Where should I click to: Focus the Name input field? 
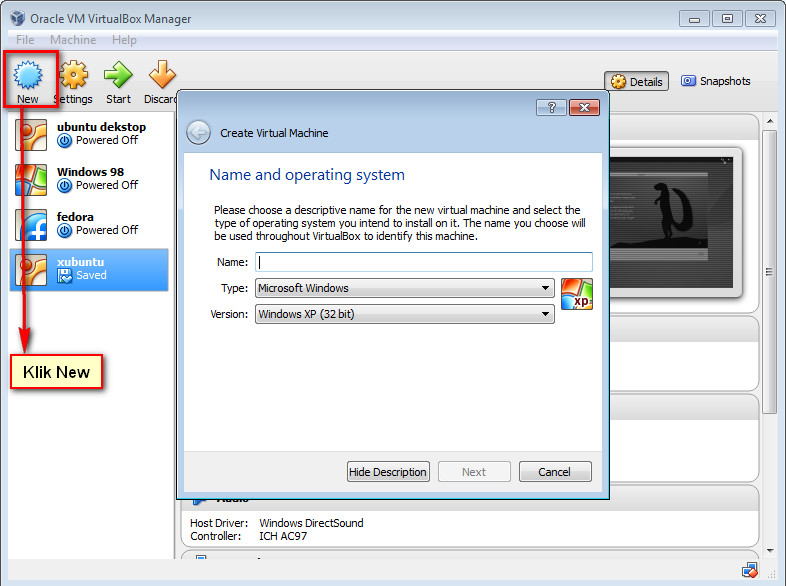(x=424, y=262)
